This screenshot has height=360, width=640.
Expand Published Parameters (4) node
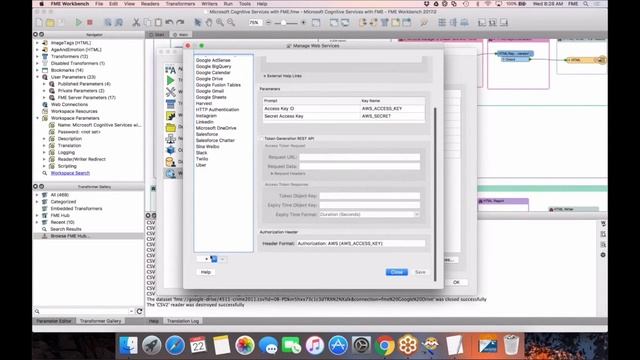(44, 84)
